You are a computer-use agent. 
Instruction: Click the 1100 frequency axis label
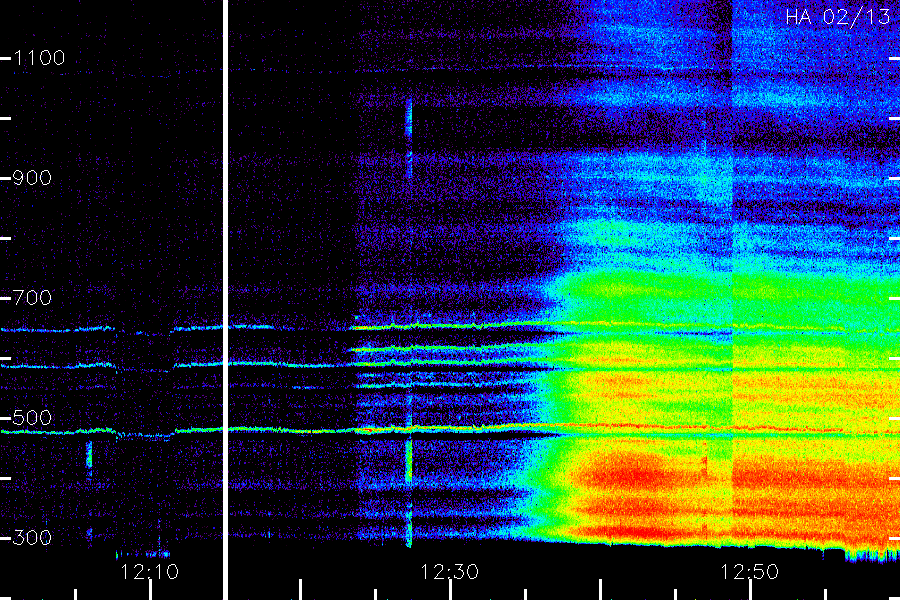(x=39, y=58)
